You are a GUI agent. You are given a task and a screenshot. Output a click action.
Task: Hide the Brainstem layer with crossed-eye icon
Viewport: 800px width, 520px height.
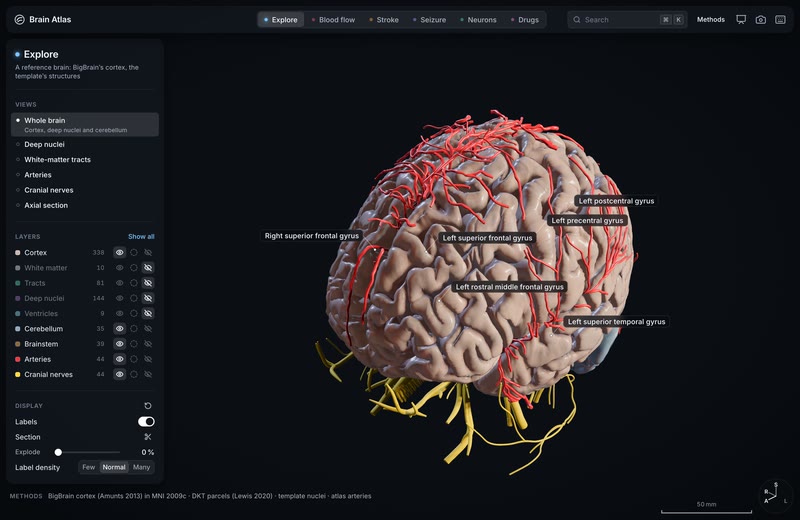[148, 344]
